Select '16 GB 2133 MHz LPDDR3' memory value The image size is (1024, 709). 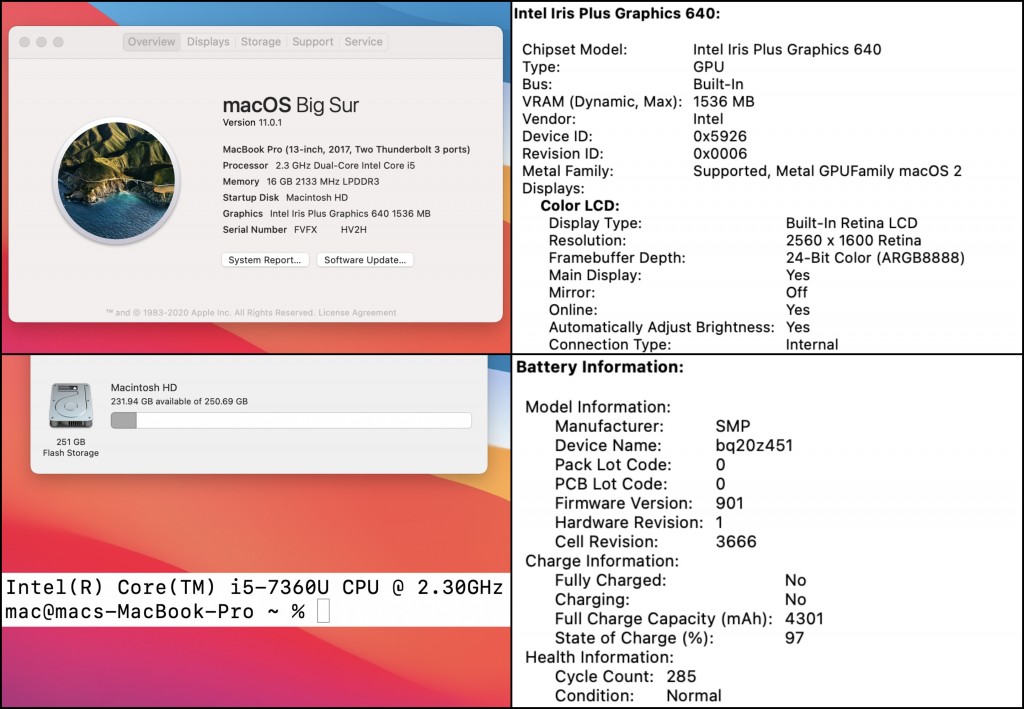[x=323, y=181]
